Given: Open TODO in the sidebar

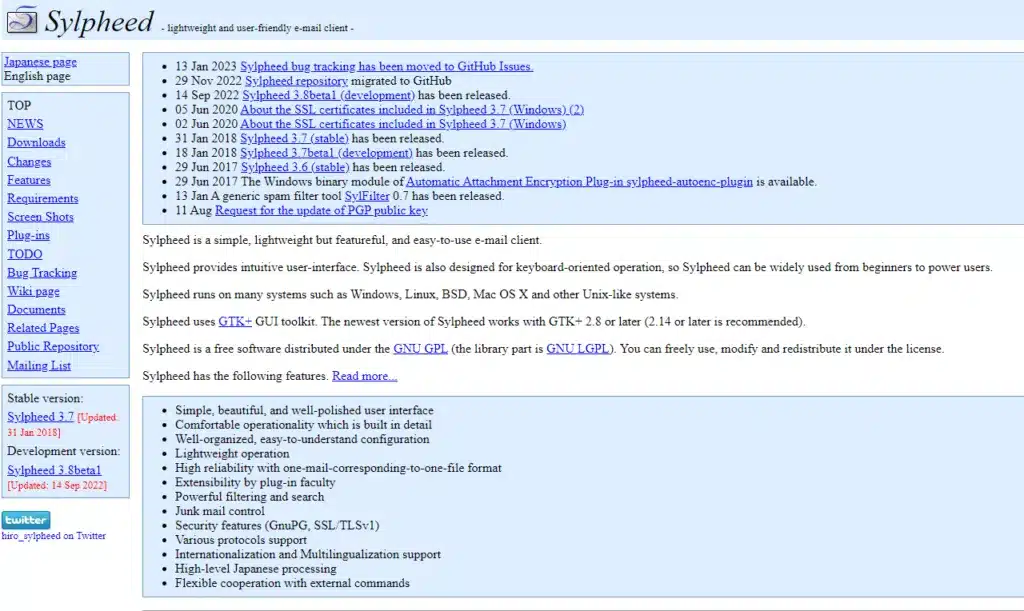Looking at the screenshot, I should point(25,254).
